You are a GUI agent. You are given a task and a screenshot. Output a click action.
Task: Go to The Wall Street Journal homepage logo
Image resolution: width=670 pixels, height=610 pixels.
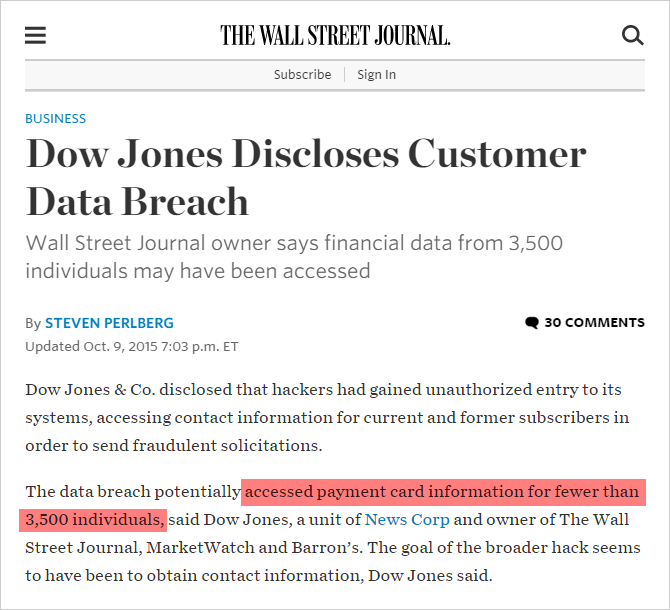pyautogui.click(x=335, y=35)
